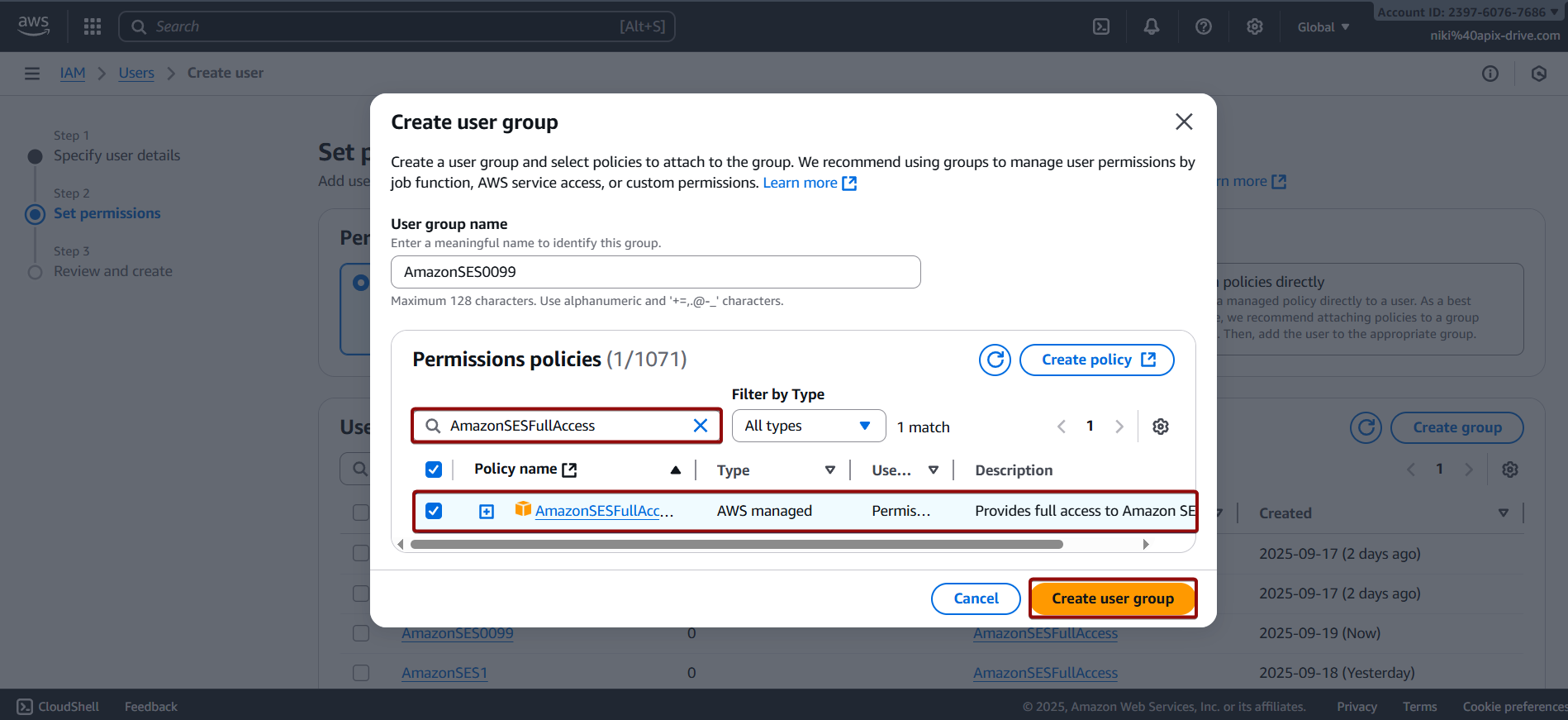Open the help question mark menu
The height and width of the screenshot is (720, 1568).
click(1204, 26)
